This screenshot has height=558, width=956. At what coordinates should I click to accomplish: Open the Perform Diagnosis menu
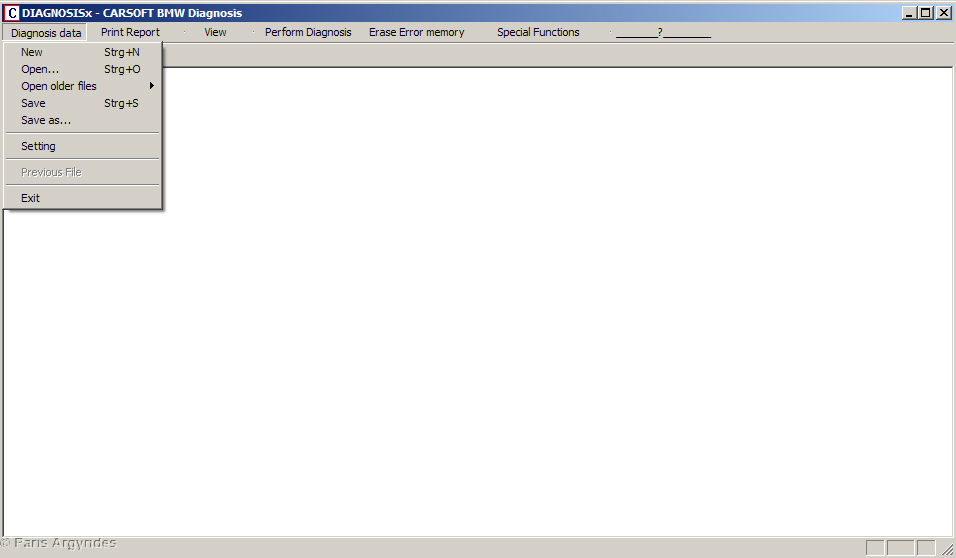(308, 32)
